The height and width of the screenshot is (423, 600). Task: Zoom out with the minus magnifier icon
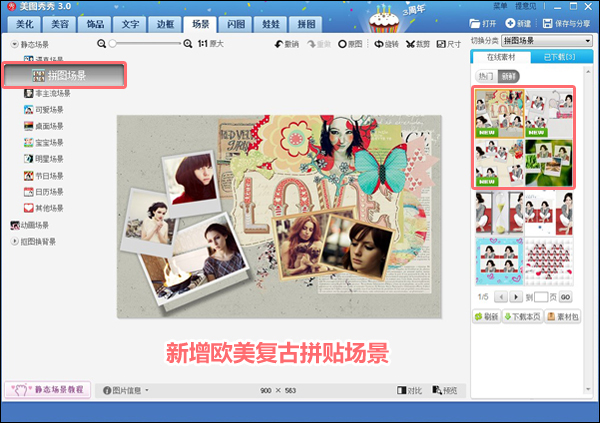101,44
